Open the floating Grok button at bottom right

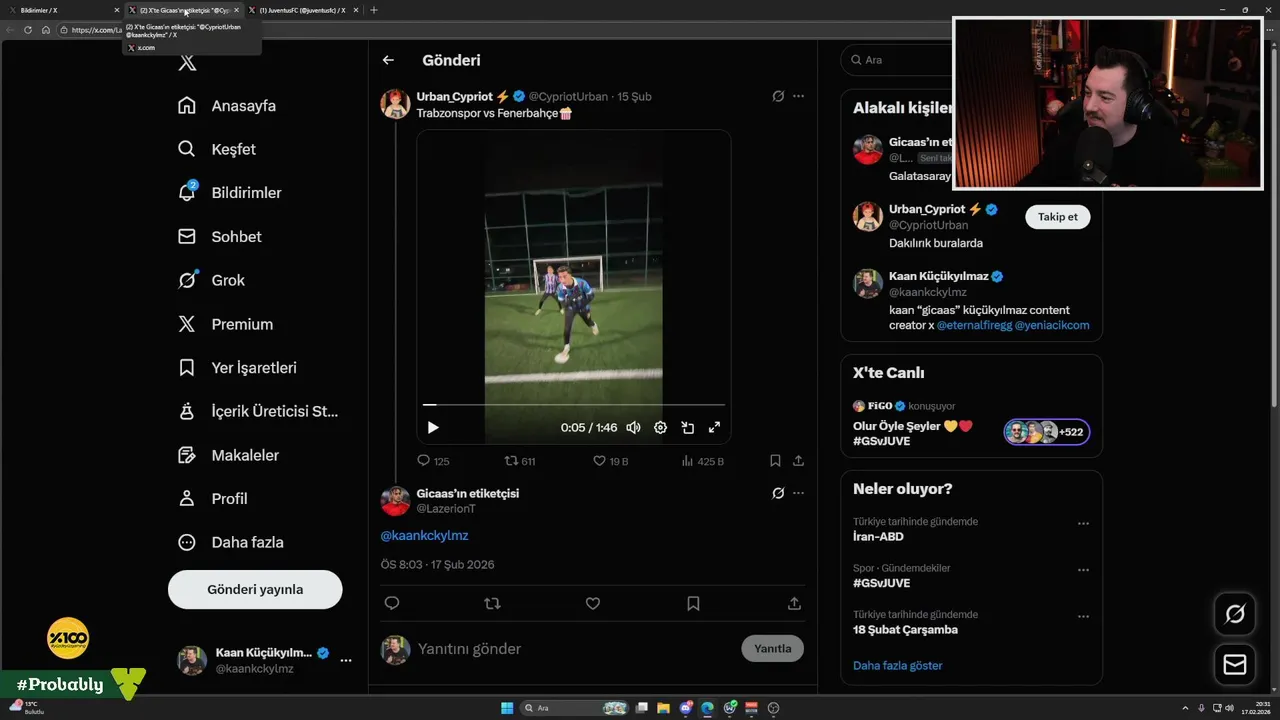point(1235,614)
